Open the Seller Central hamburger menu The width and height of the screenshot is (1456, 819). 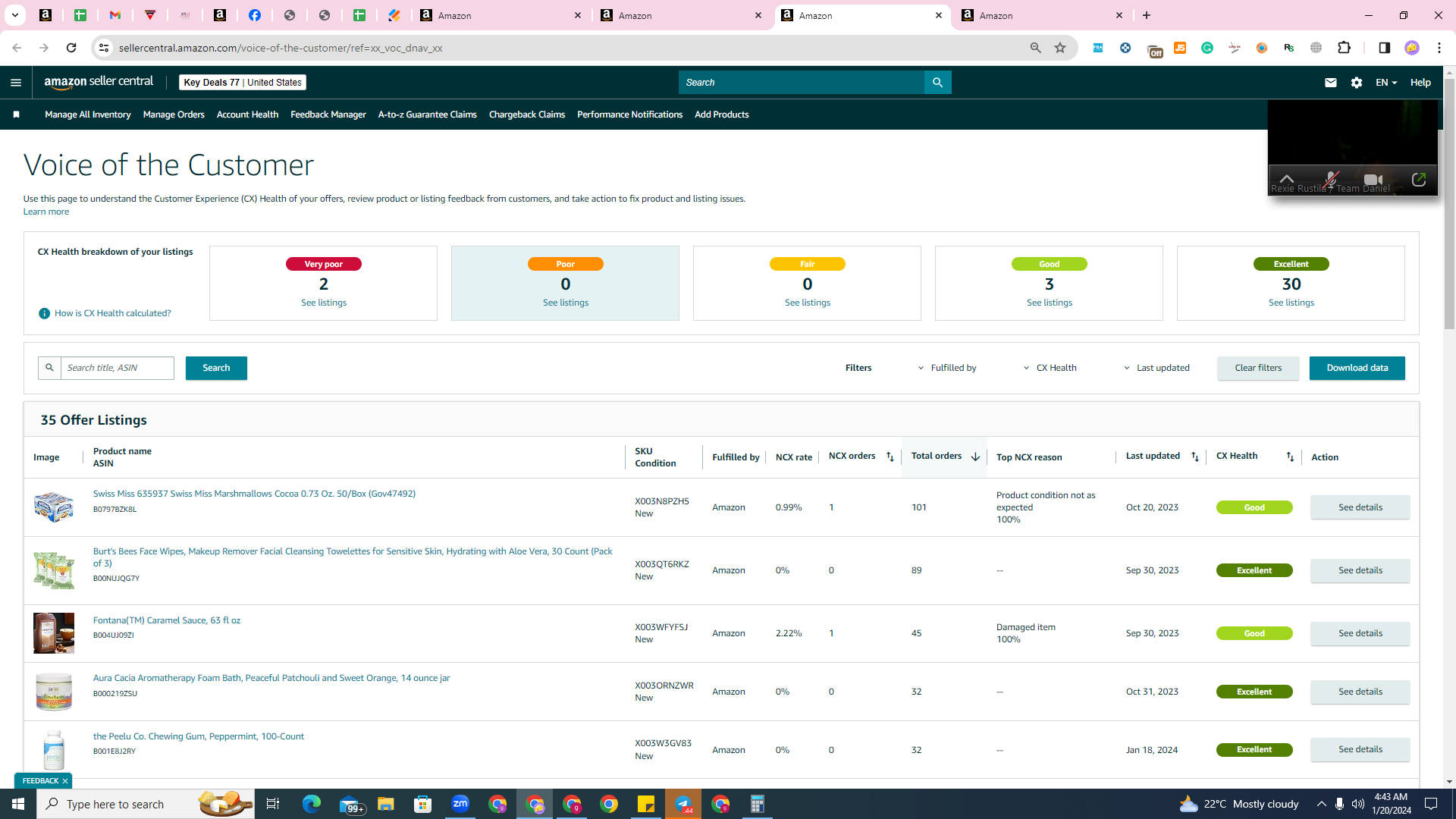16,83
